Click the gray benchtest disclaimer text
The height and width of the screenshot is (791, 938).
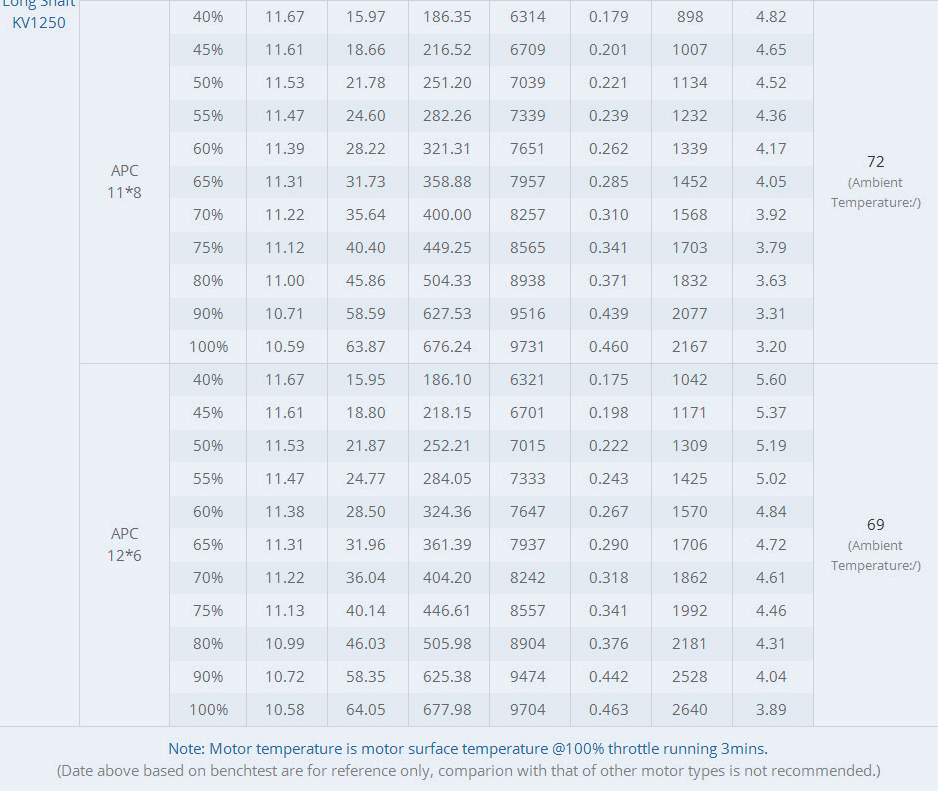[468, 771]
